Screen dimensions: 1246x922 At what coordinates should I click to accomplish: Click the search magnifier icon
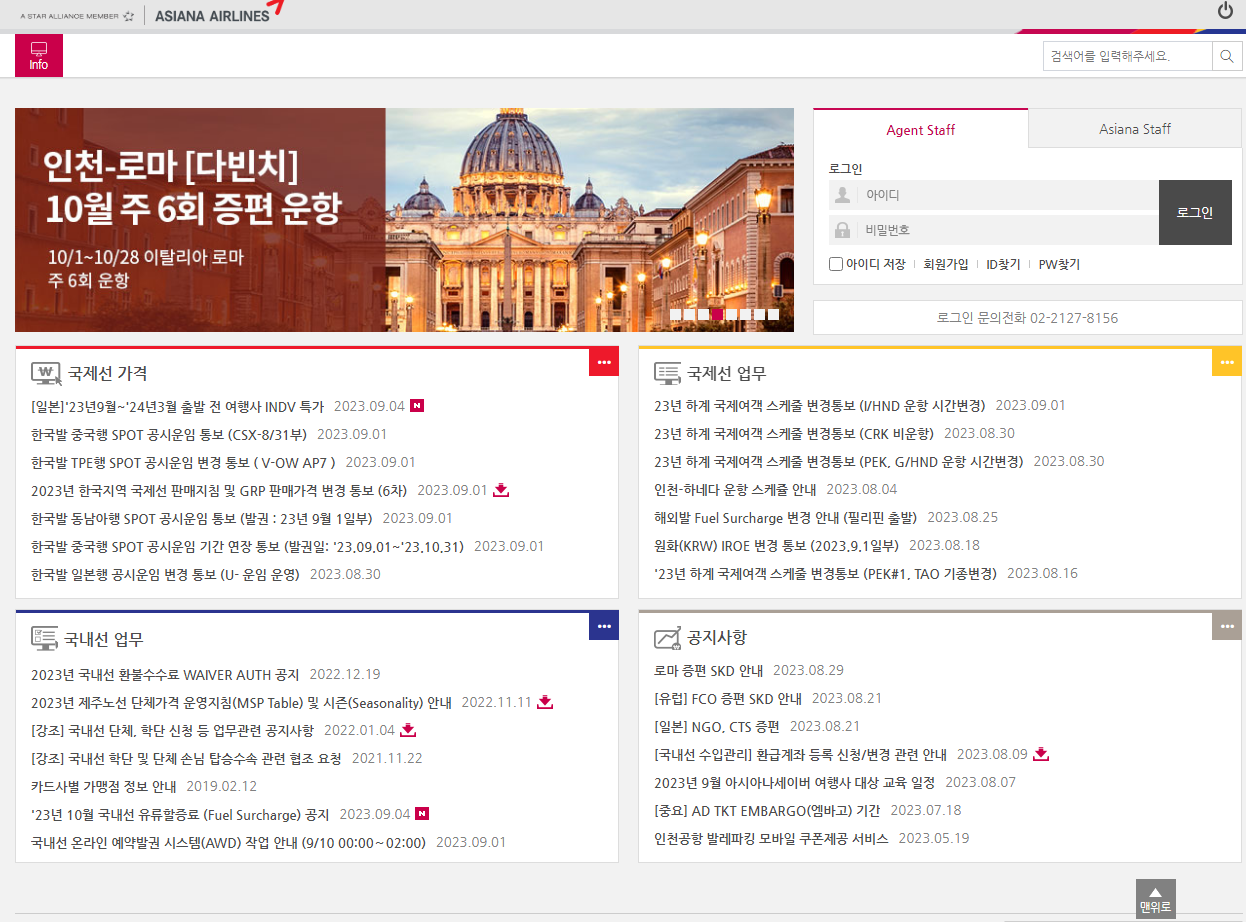click(1227, 56)
